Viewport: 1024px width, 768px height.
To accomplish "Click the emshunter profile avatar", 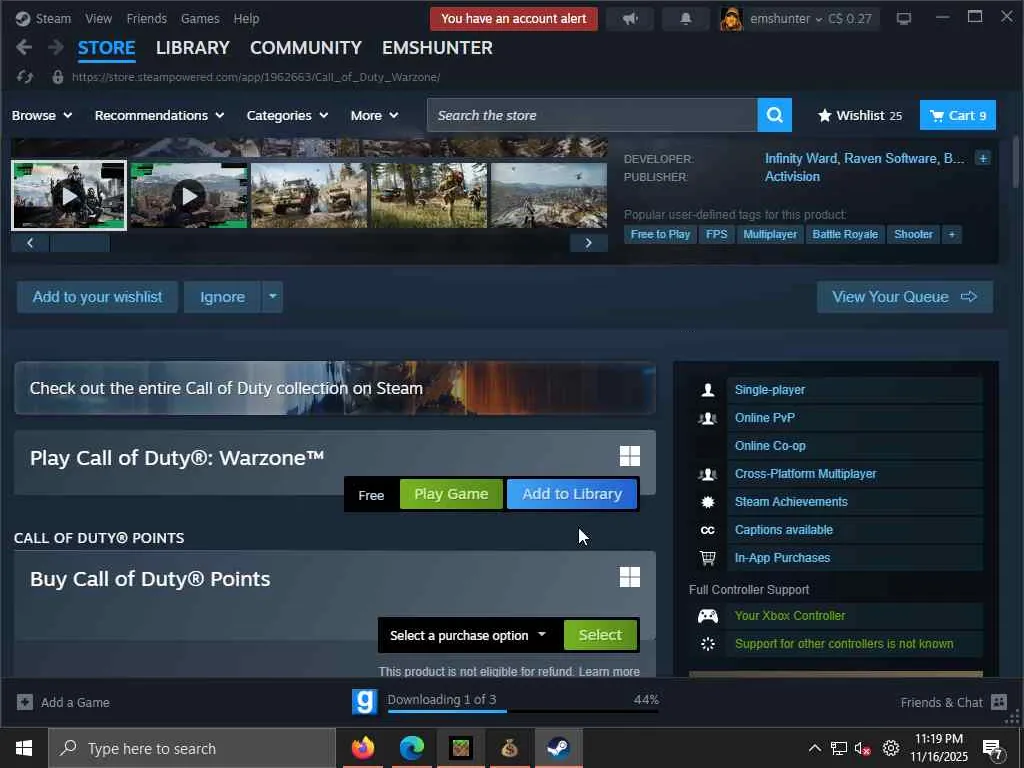I will [731, 19].
